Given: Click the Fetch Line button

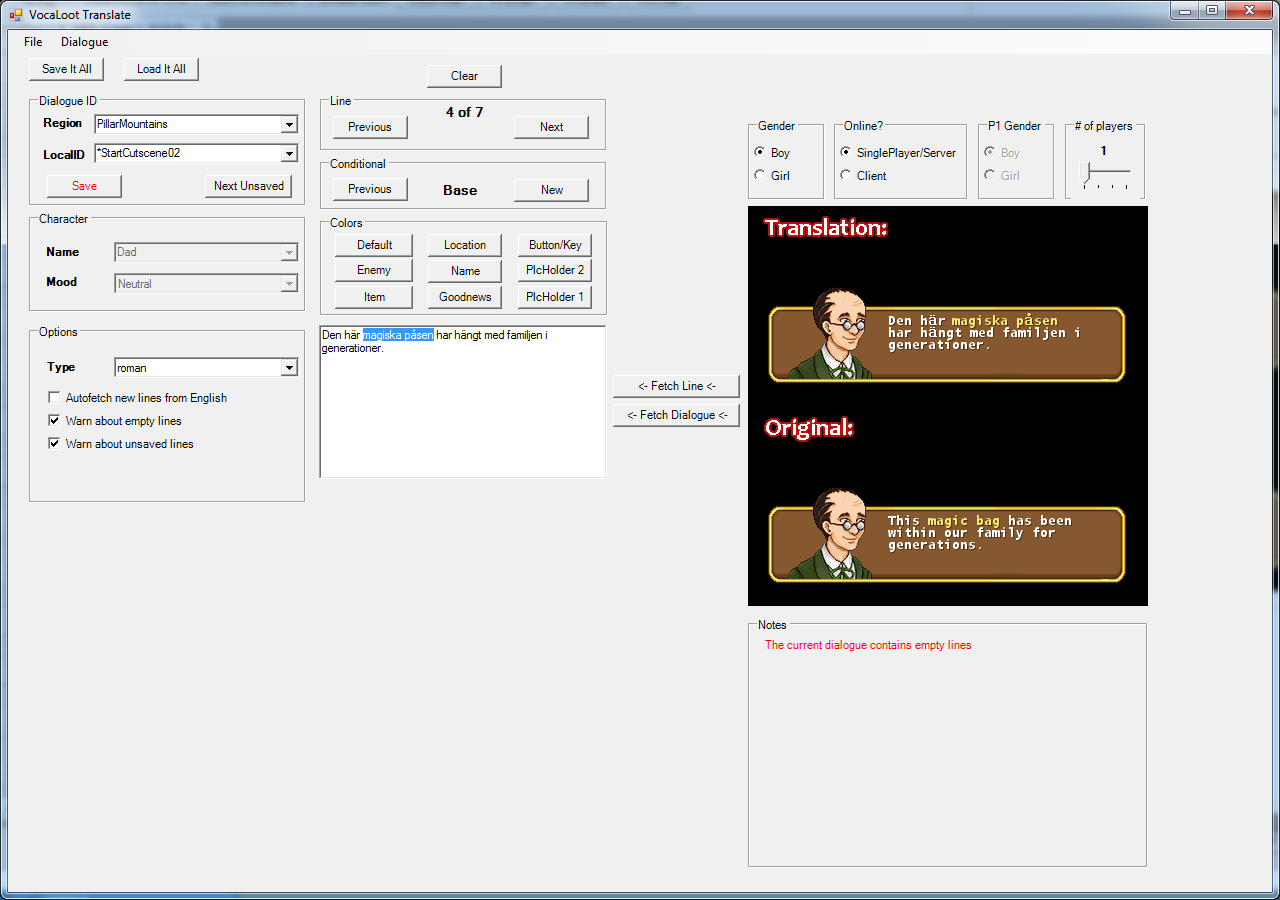Looking at the screenshot, I should pyautogui.click(x=676, y=386).
